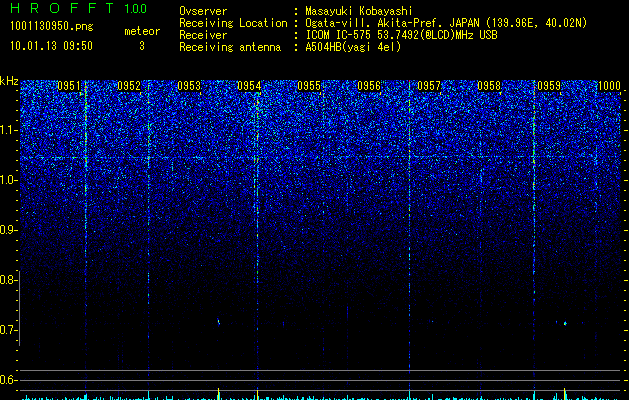Click the 0952 time marker
Image resolution: width=629 pixels, height=400 pixels.
tap(129, 86)
